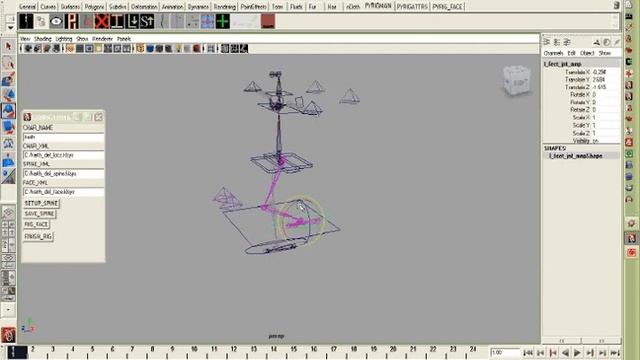Click the 'PH' shelf icon
The image size is (640, 360).
(72, 21)
